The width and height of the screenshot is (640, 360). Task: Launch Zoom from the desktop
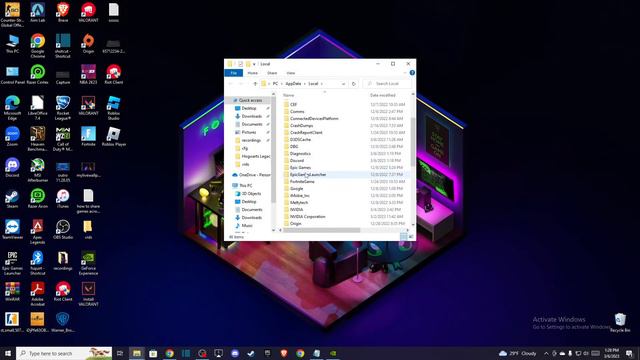(12, 137)
